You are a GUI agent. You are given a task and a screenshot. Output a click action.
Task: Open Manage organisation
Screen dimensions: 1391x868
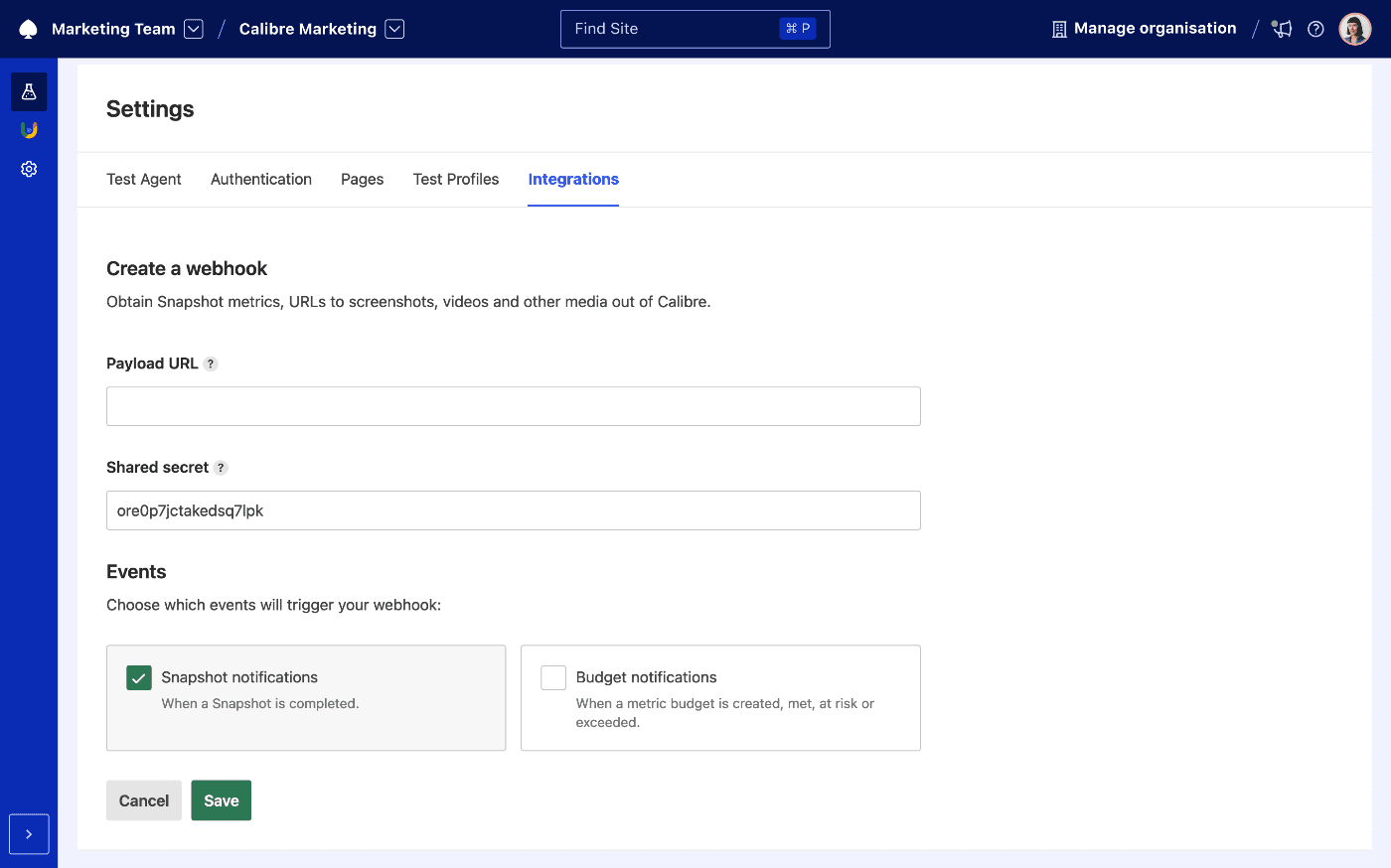tap(1143, 28)
